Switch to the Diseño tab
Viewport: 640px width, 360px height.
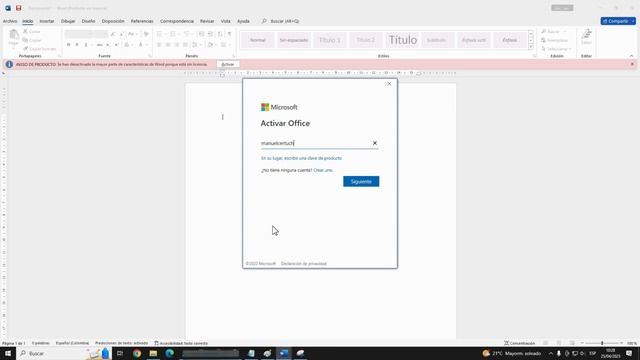point(88,21)
